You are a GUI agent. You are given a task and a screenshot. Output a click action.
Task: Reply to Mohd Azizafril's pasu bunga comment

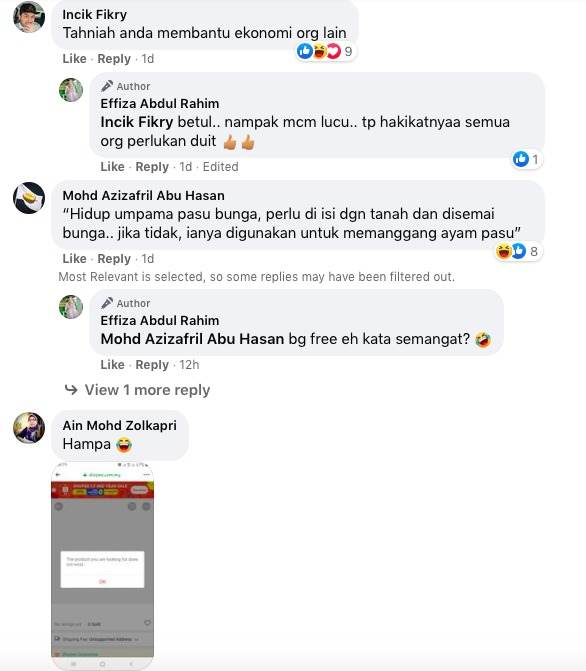click(114, 258)
